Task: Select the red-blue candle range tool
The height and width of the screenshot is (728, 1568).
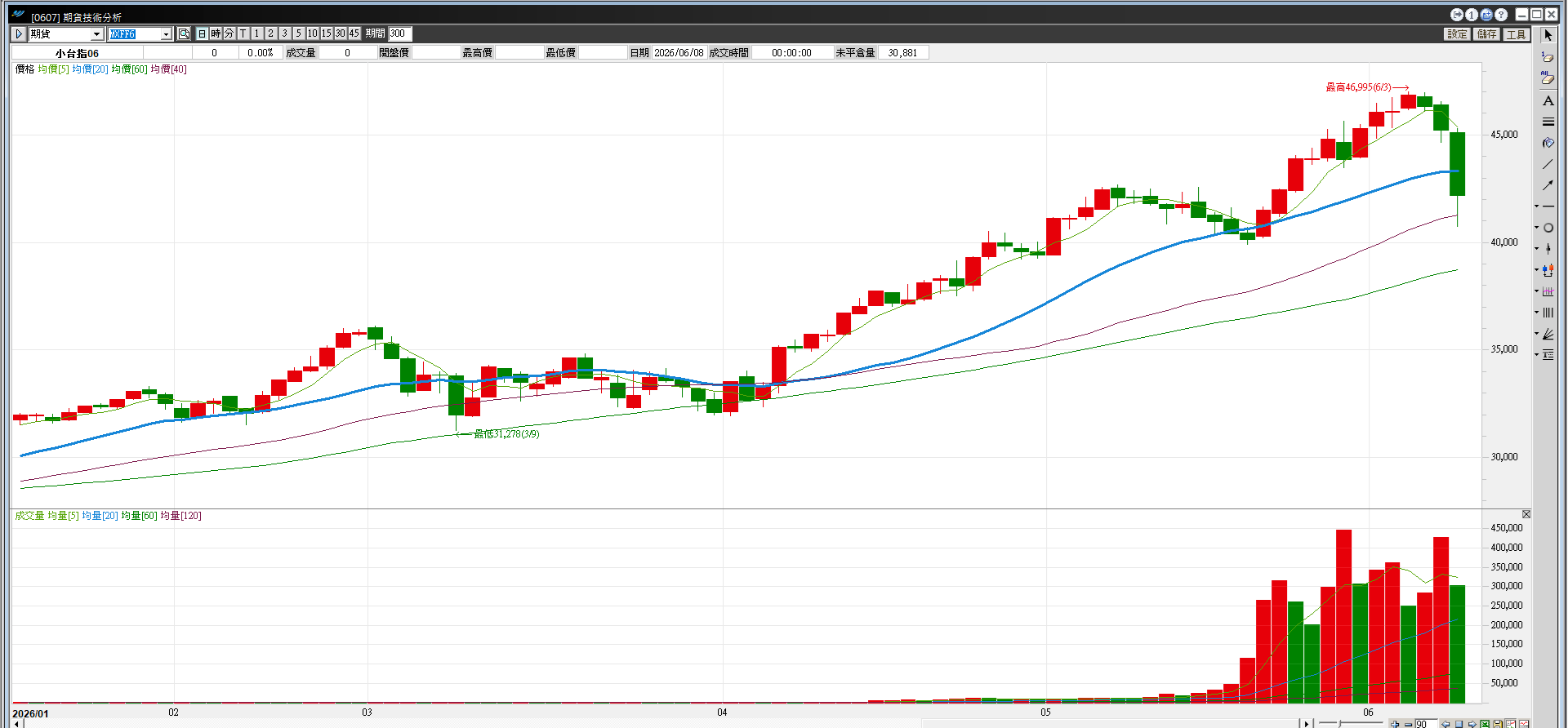Action: 1548,270
